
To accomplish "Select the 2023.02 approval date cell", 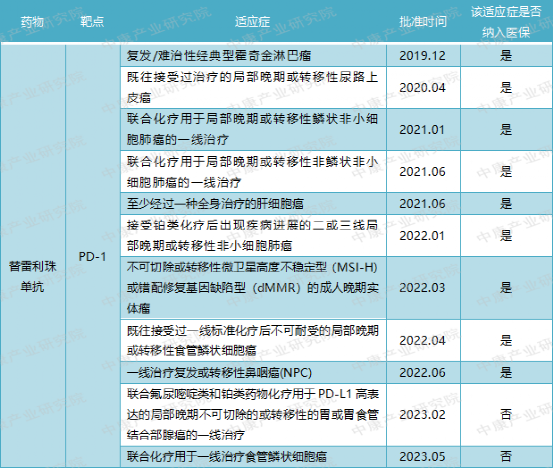I will pos(423,415).
